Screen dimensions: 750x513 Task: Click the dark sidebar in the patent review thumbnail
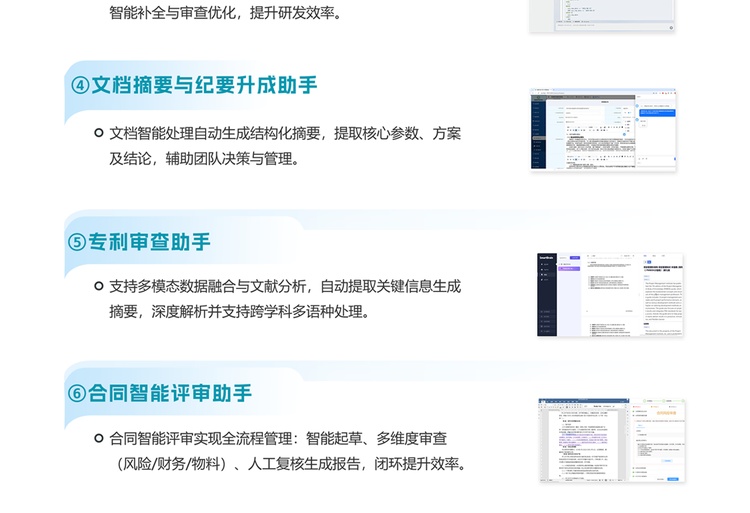point(546,295)
